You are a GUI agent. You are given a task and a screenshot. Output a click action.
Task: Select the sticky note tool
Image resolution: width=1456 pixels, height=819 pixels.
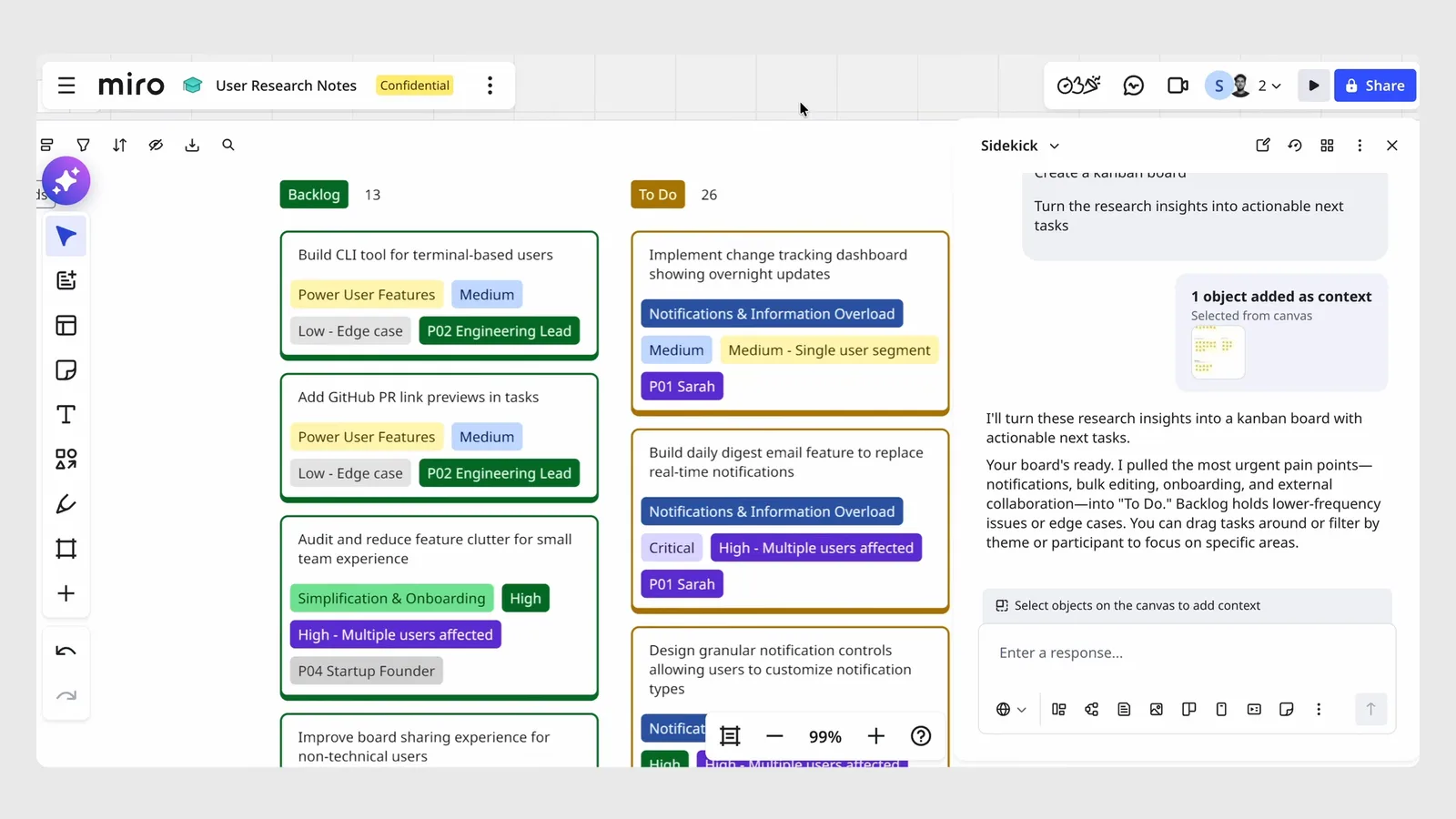(x=66, y=370)
